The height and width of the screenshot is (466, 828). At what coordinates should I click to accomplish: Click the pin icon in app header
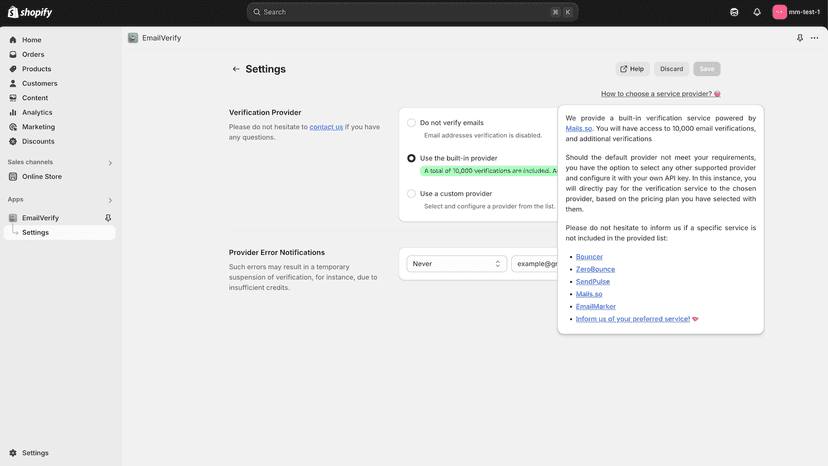pos(800,38)
